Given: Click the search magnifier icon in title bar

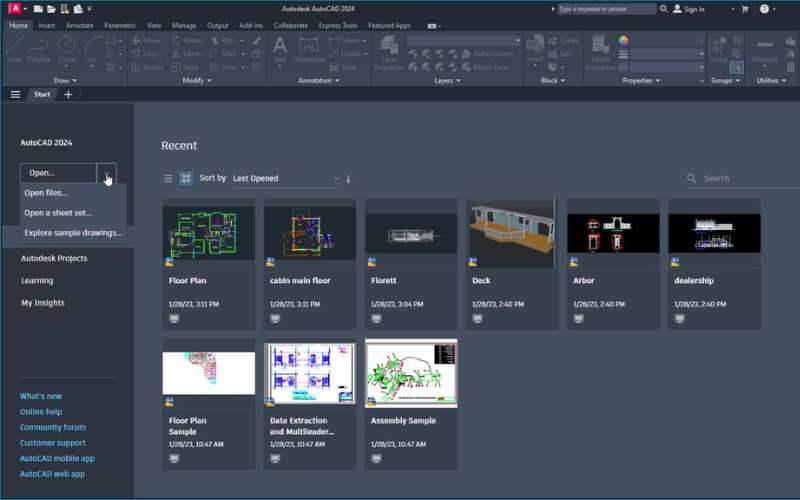Looking at the screenshot, I should pos(665,8).
